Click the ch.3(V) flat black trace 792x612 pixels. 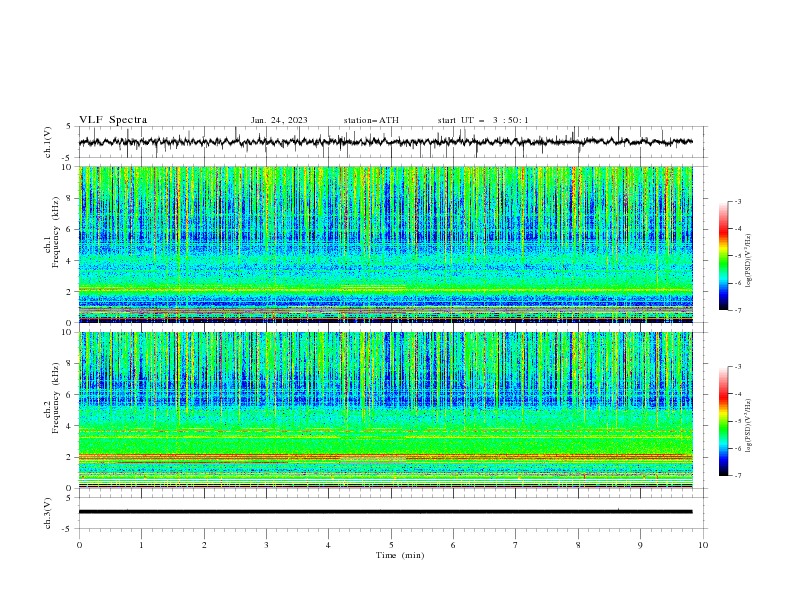pos(386,512)
